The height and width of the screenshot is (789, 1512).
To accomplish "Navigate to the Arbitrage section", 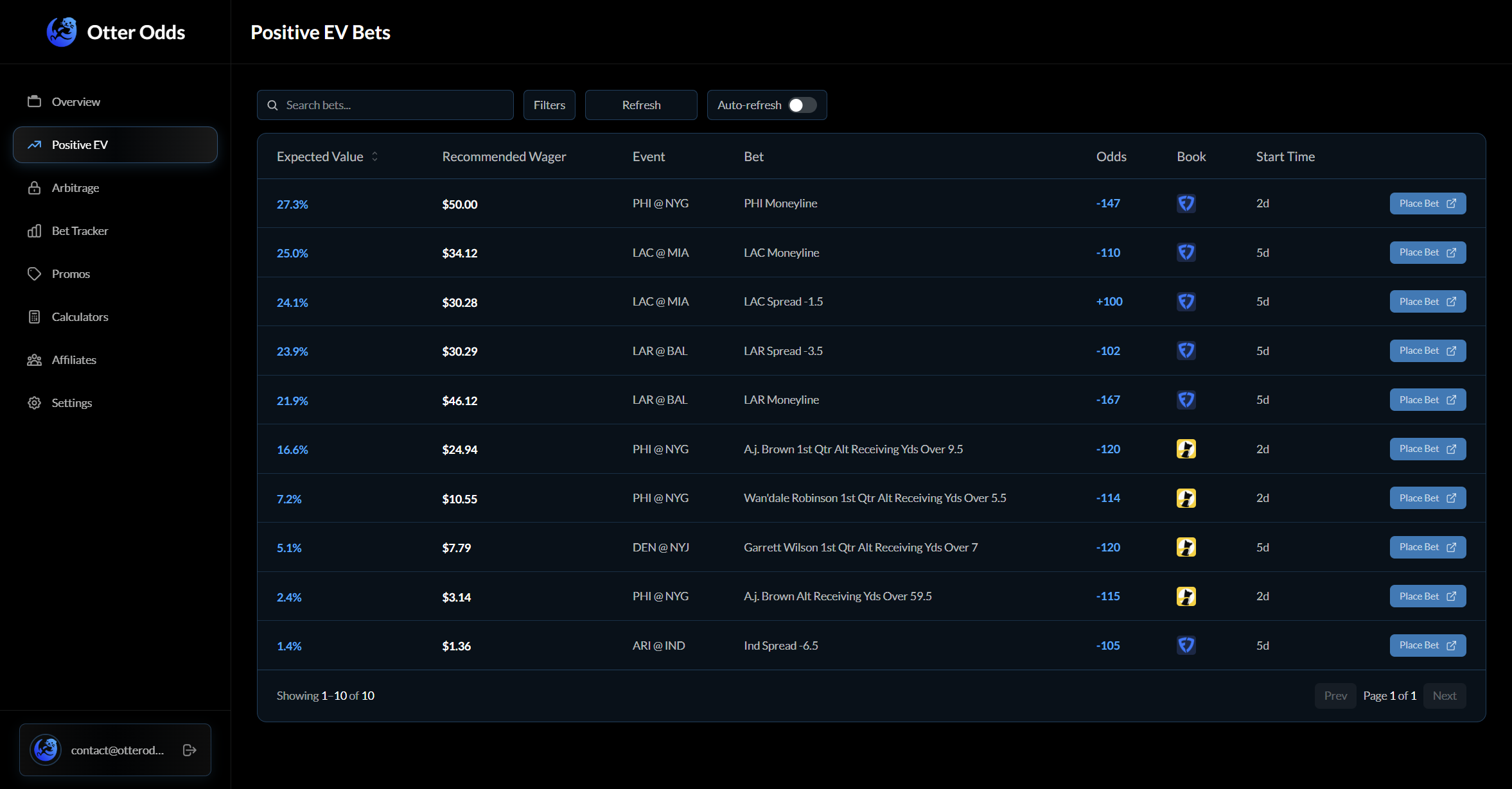I will click(x=75, y=187).
